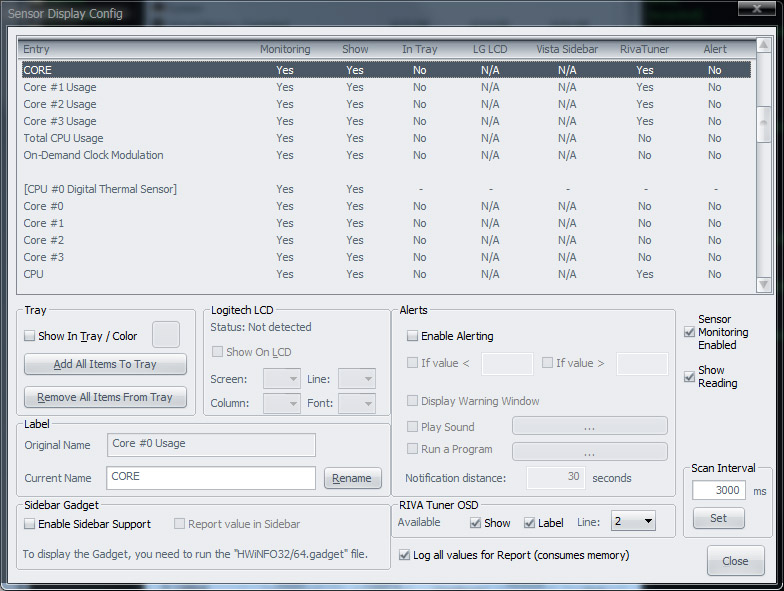Click the Close button at bottom

[735, 561]
